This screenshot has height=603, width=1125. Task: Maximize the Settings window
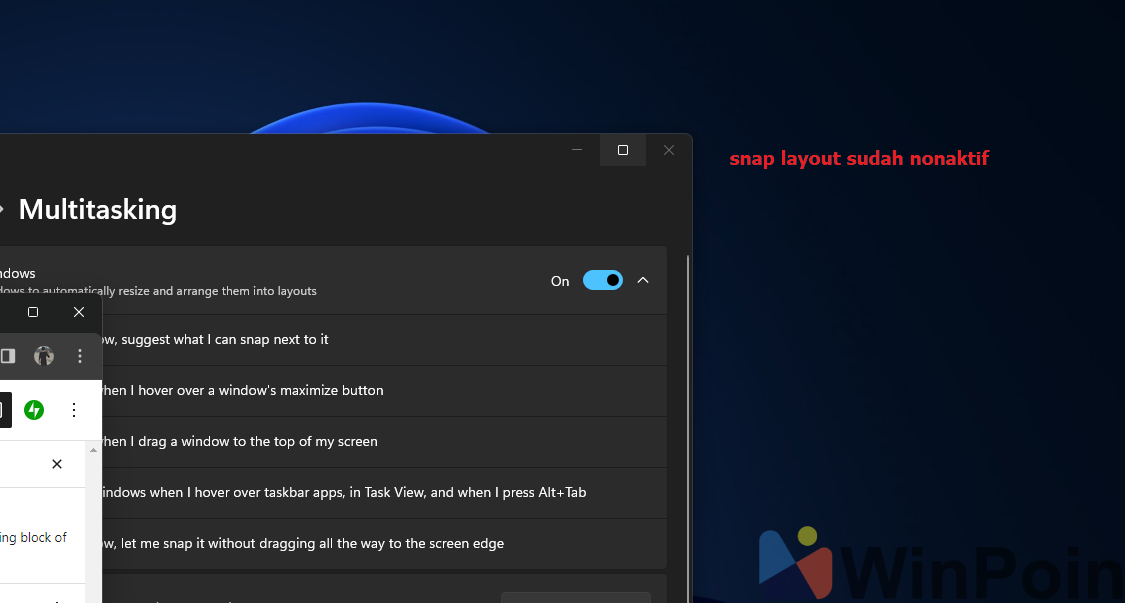[622, 150]
